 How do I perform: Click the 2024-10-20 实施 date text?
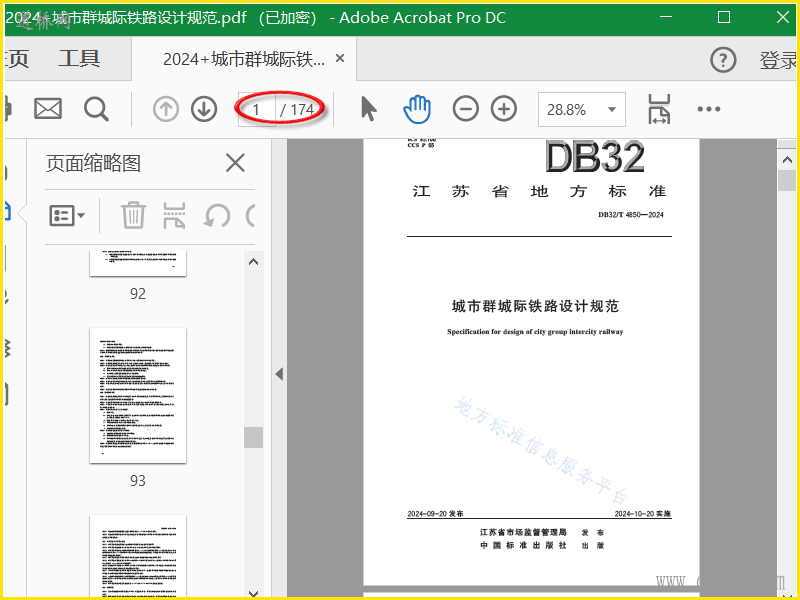click(x=643, y=514)
